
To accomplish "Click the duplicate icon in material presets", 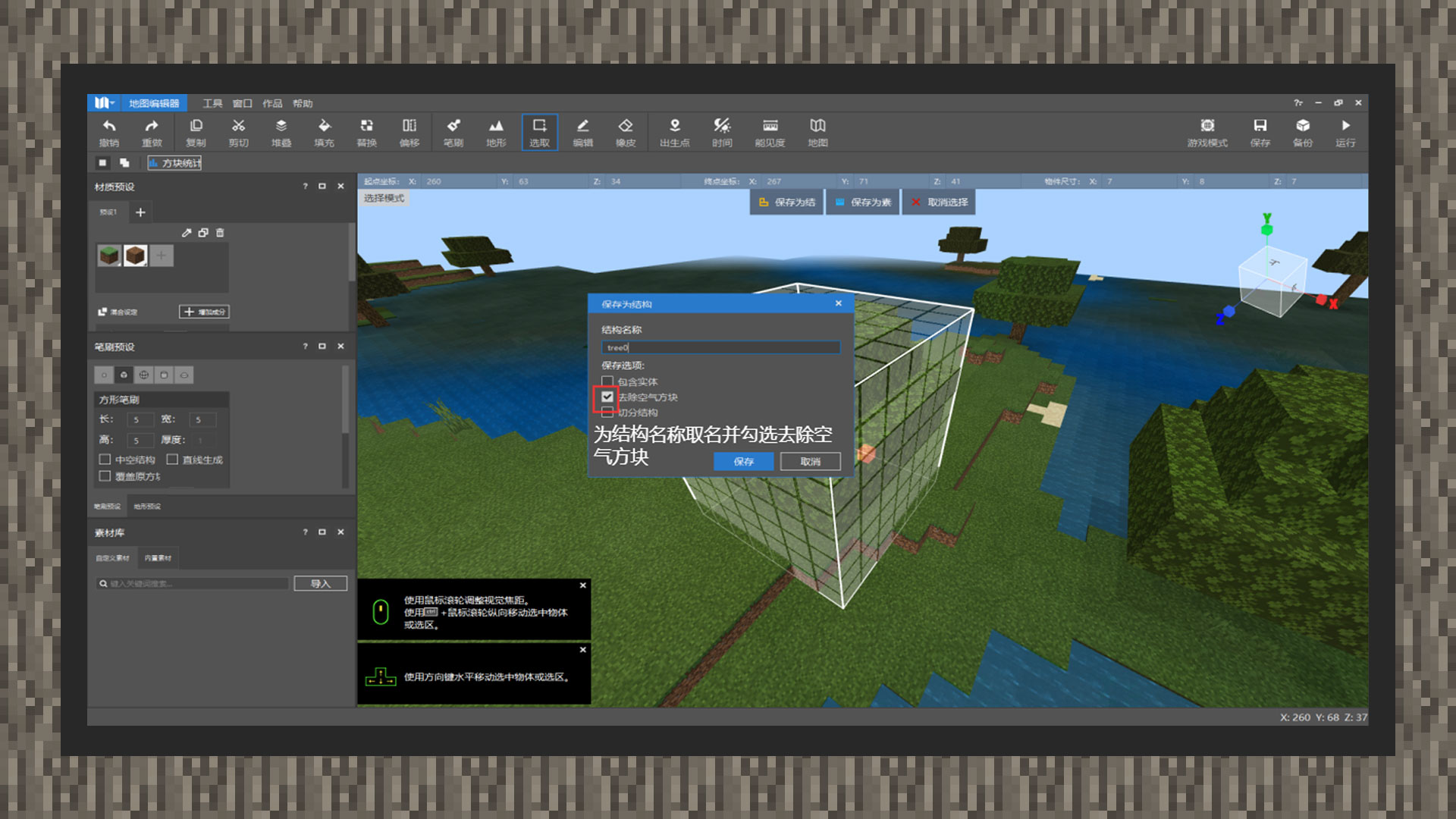I will (x=203, y=233).
